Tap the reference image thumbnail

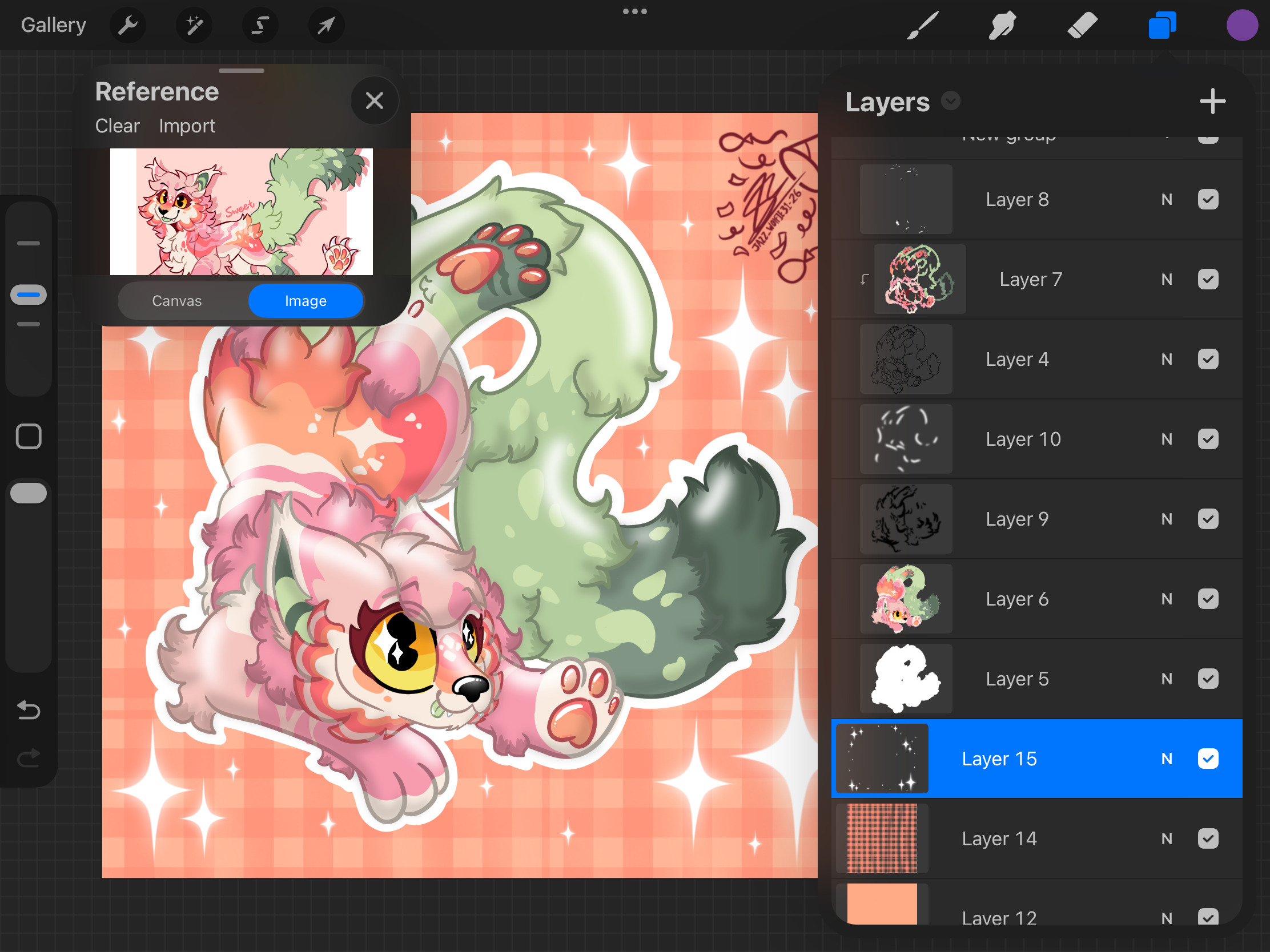pos(241,211)
